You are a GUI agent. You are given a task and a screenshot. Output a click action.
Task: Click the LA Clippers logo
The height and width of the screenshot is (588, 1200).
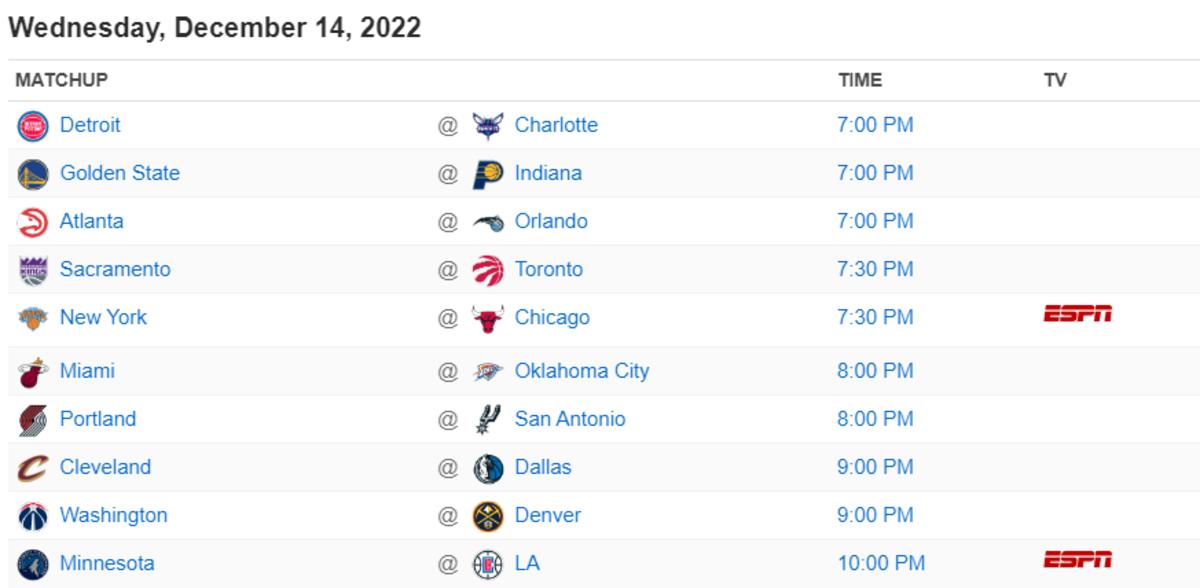[x=489, y=563]
